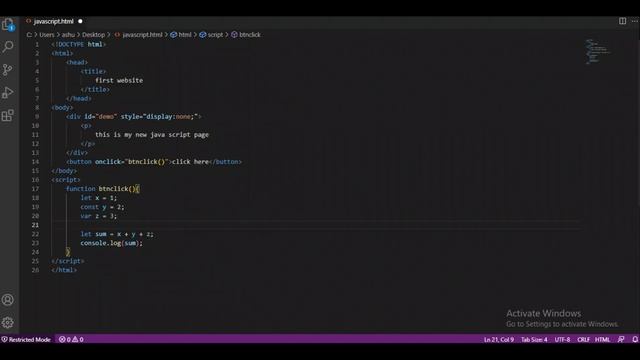Click the closing </script> tag on line 25
Image resolution: width=640 pixels, height=360 pixels.
tap(68, 261)
